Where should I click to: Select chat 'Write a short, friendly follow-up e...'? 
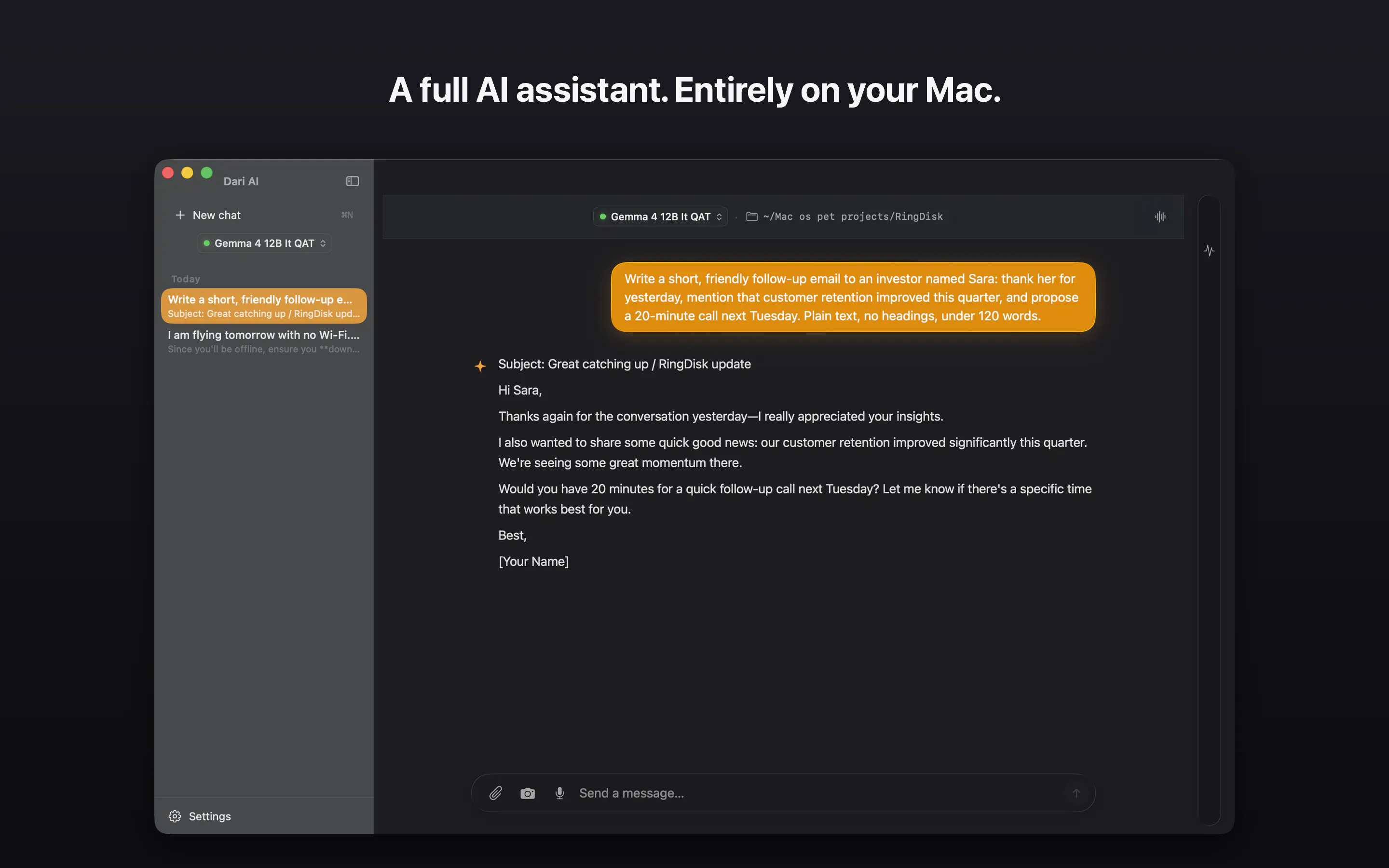click(264, 306)
